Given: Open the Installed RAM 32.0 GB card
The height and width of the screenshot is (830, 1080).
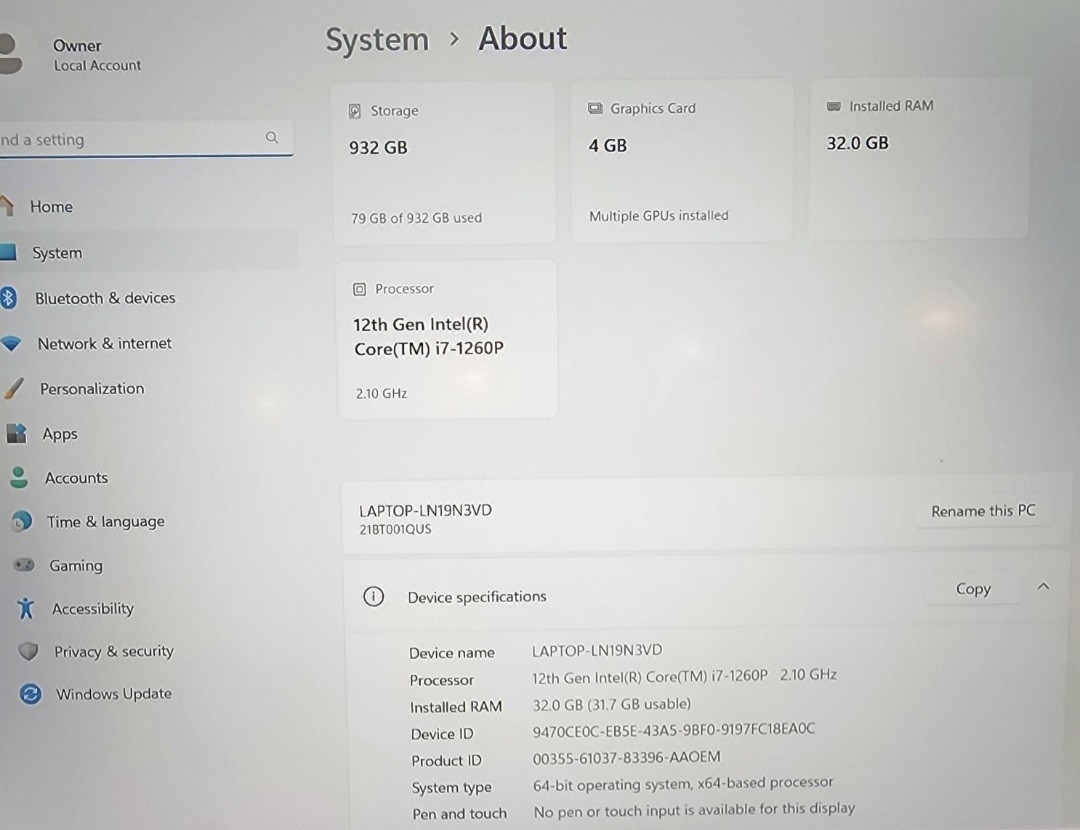Looking at the screenshot, I should point(919,158).
